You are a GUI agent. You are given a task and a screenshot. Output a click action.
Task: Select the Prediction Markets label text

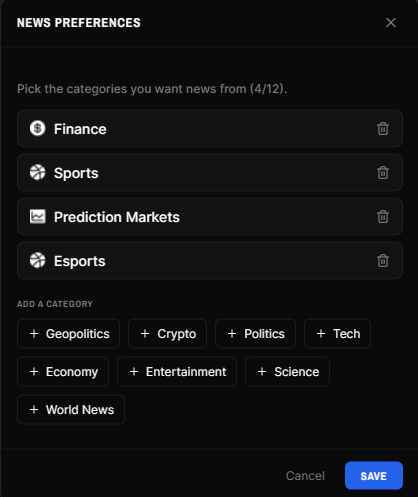coord(117,217)
